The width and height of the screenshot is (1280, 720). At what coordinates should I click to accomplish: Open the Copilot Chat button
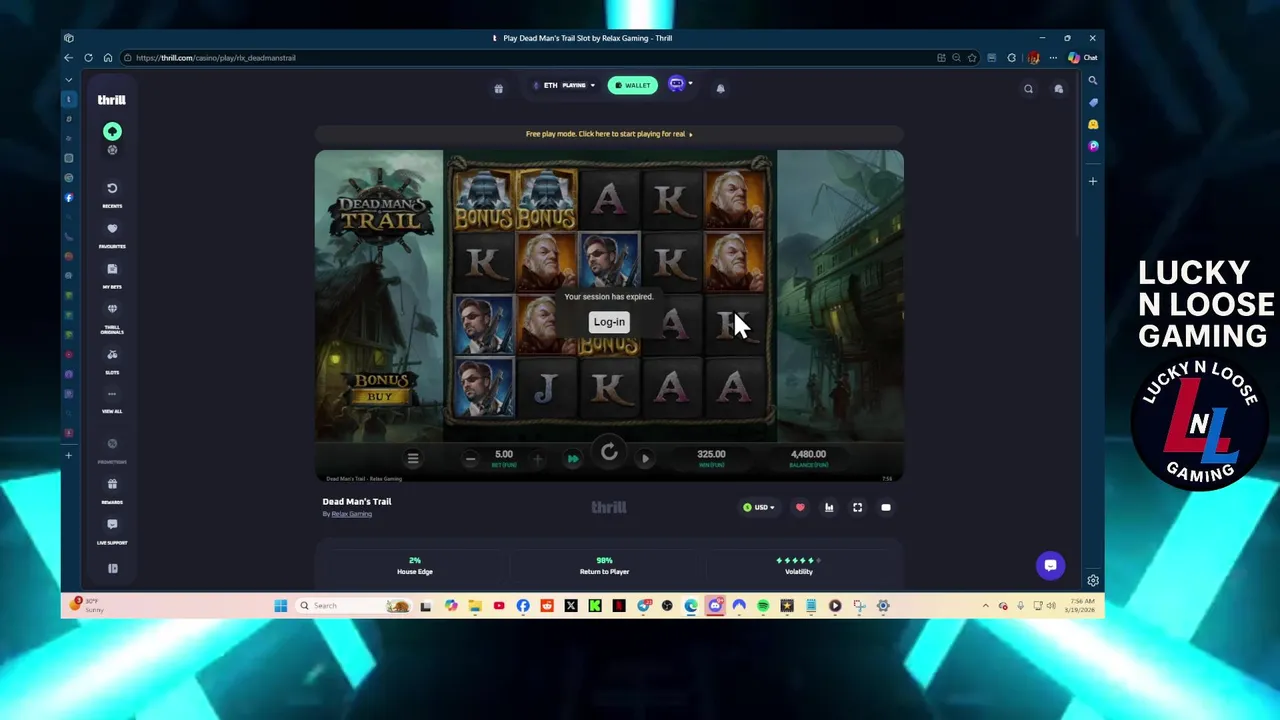(1083, 58)
